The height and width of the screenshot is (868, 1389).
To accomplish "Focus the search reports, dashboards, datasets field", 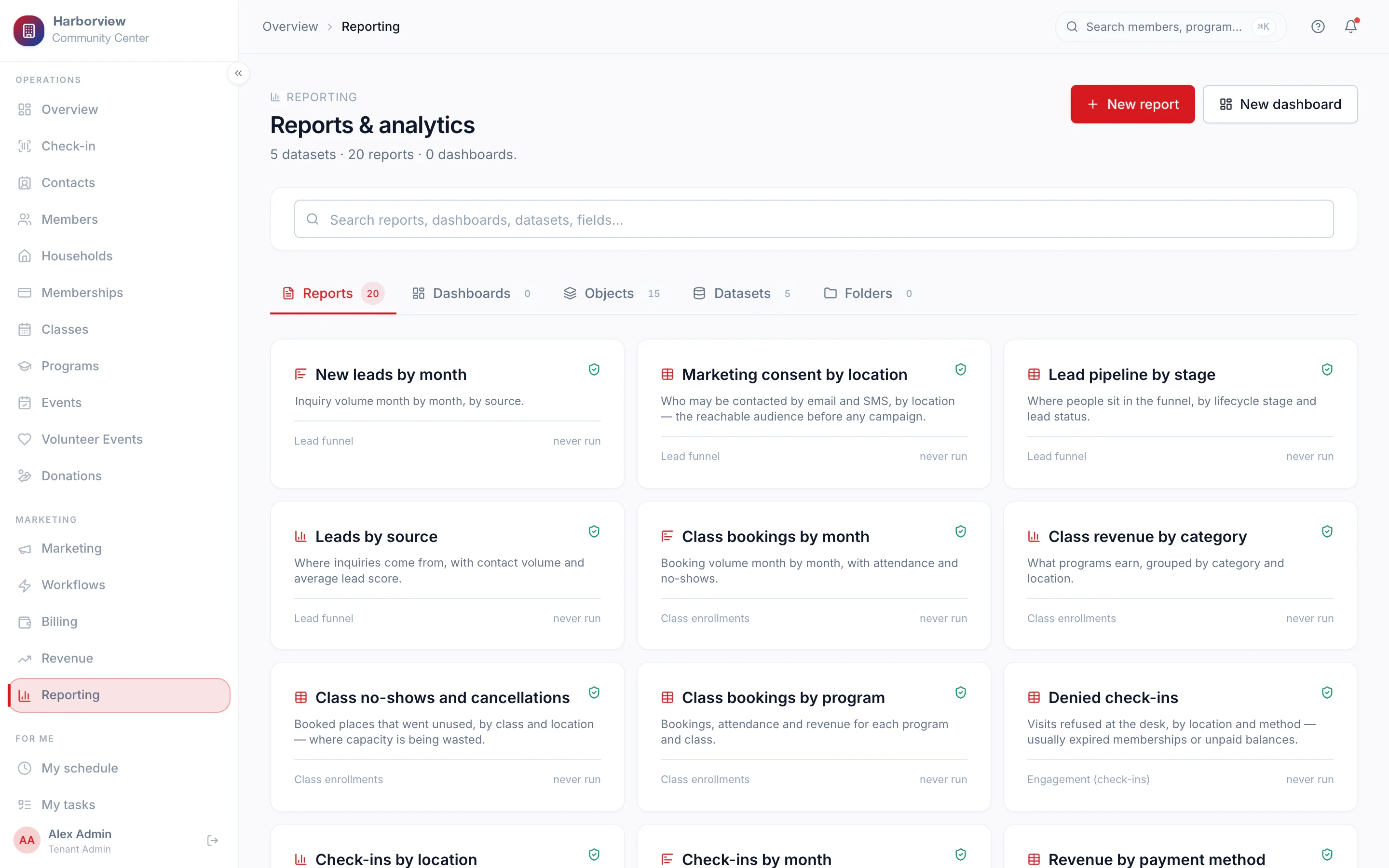I will 814,219.
